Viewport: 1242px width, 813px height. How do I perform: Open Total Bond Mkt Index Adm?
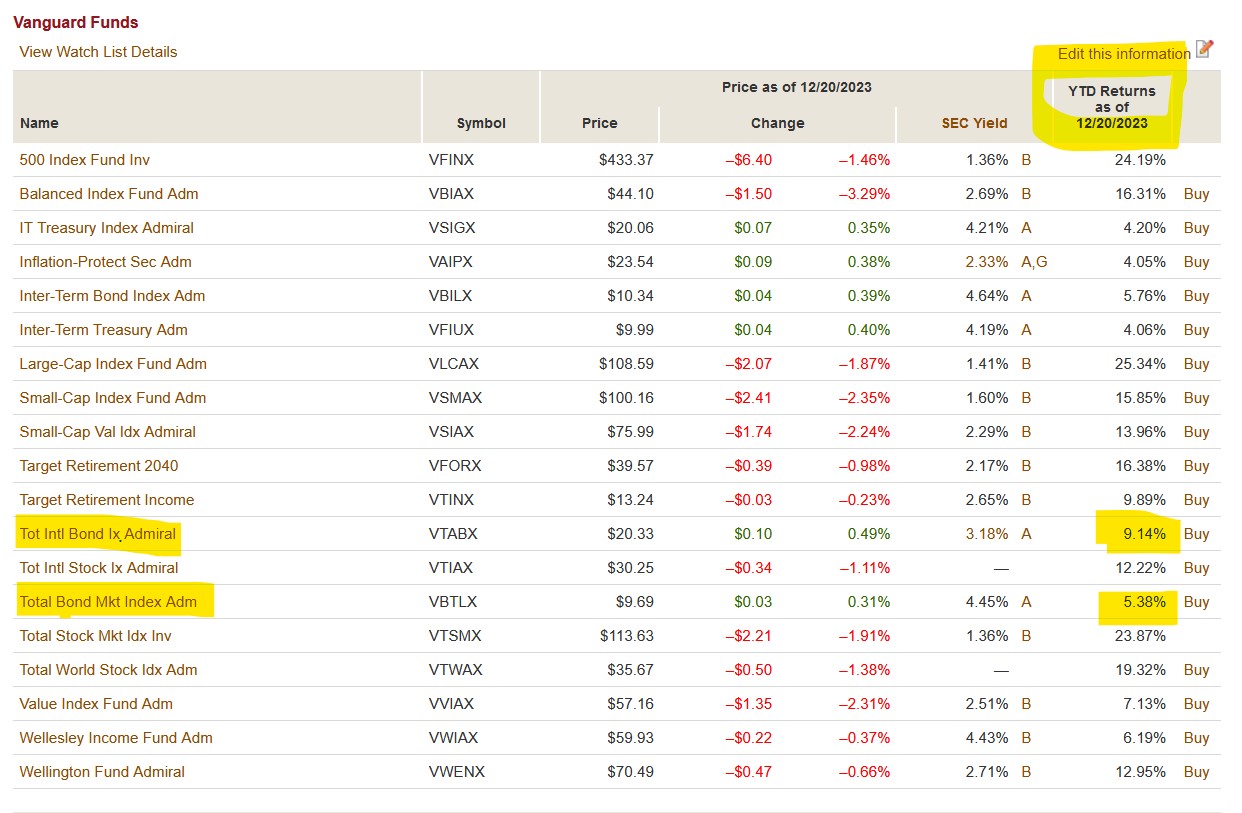coord(108,602)
